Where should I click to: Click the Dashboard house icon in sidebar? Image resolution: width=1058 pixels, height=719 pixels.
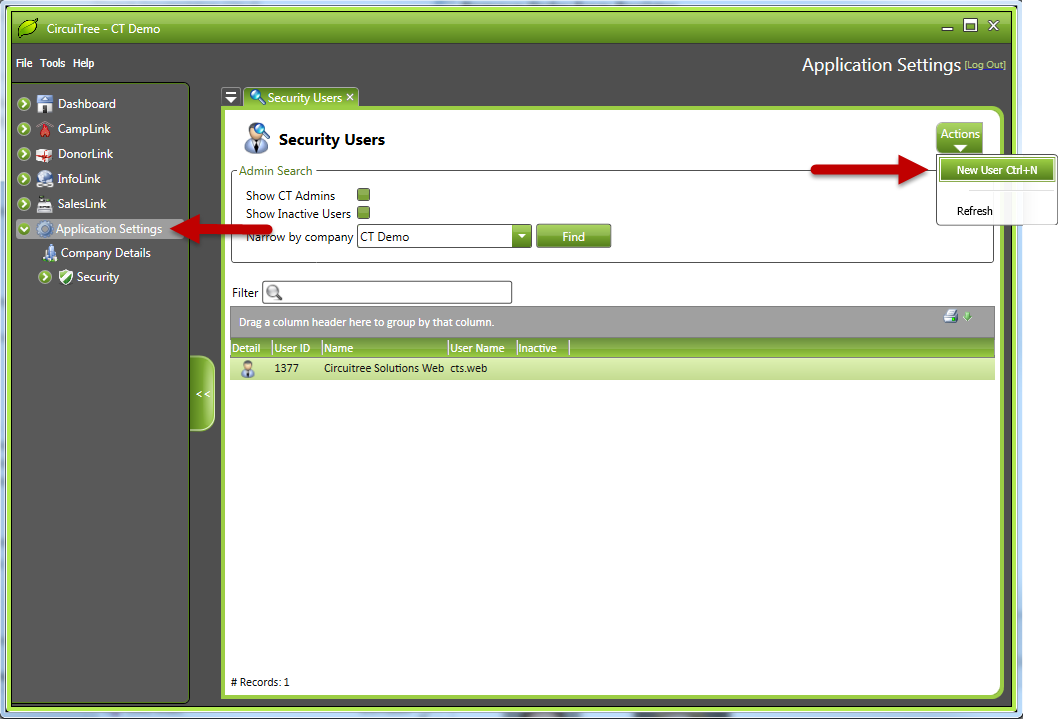click(x=45, y=104)
